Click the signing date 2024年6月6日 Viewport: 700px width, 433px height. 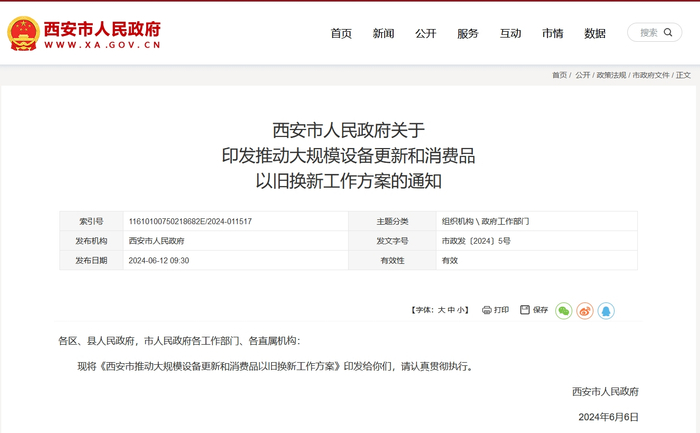coord(608,417)
